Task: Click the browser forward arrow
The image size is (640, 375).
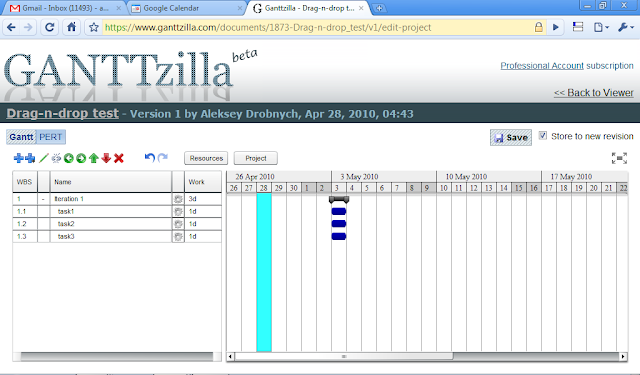Action: (28, 27)
